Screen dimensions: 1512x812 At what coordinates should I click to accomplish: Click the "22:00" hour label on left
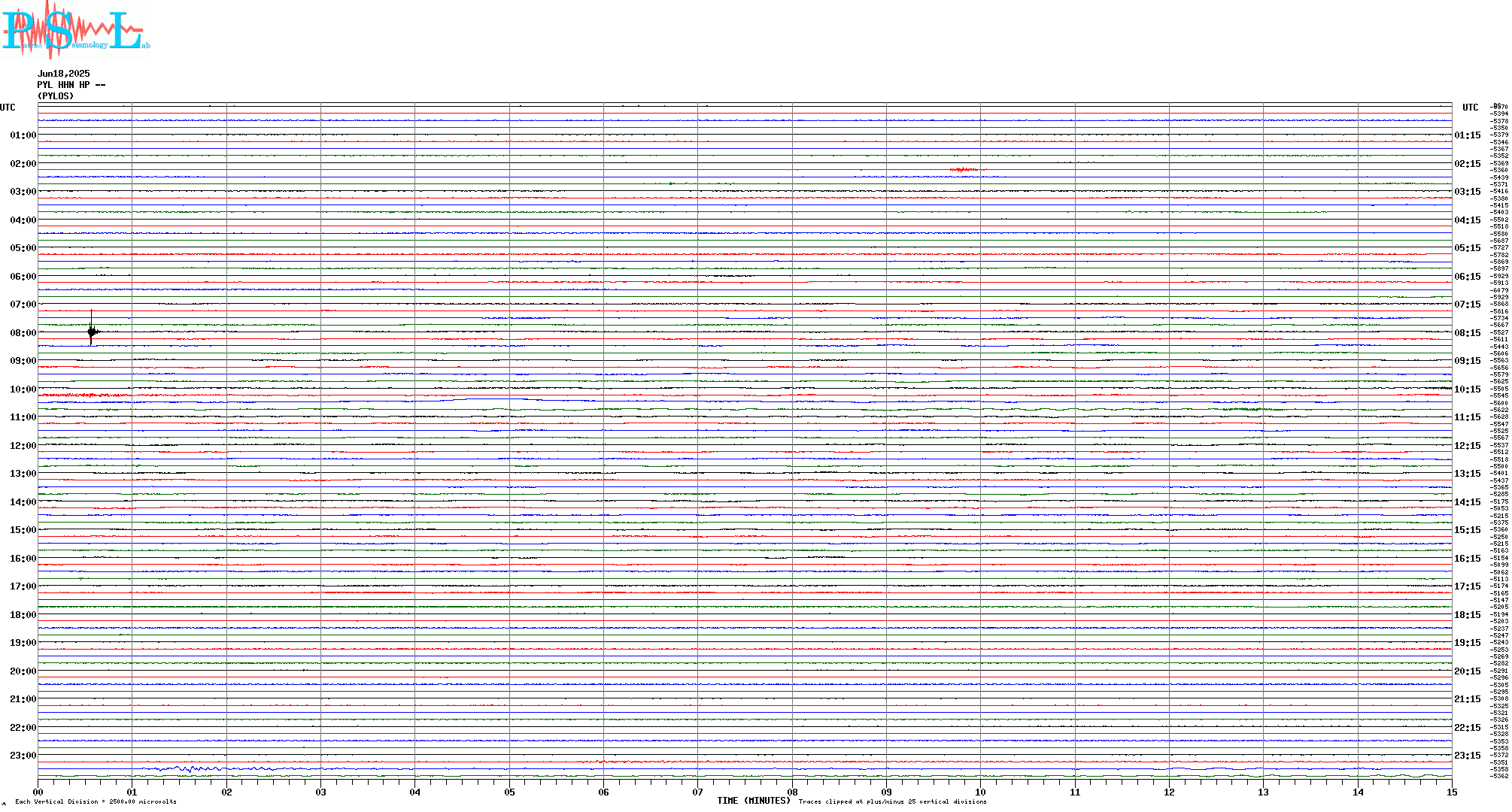click(23, 728)
